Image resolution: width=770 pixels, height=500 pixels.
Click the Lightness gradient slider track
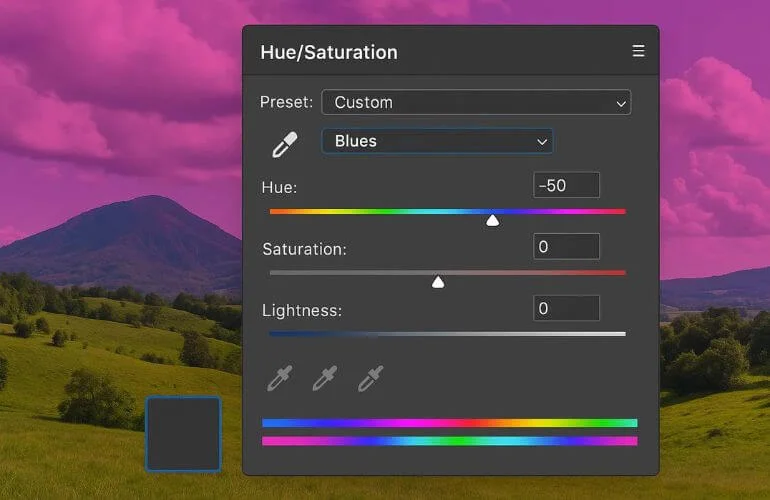[447, 334]
